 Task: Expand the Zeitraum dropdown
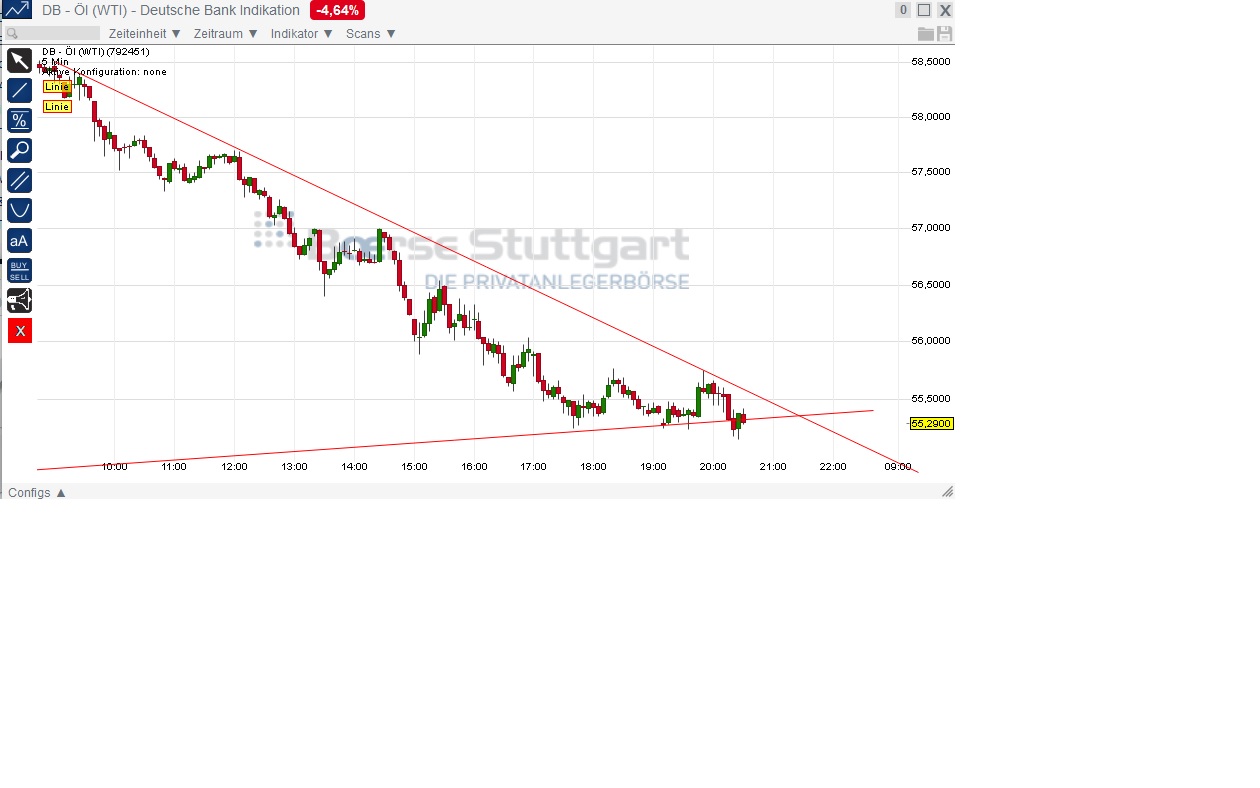[223, 33]
